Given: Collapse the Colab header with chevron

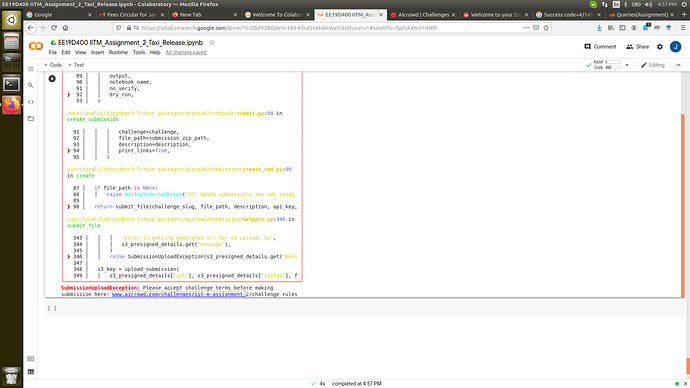Looking at the screenshot, I should [678, 65].
